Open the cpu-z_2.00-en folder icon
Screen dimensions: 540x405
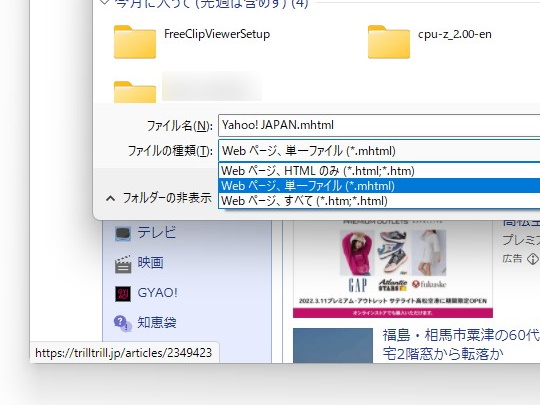[x=389, y=42]
